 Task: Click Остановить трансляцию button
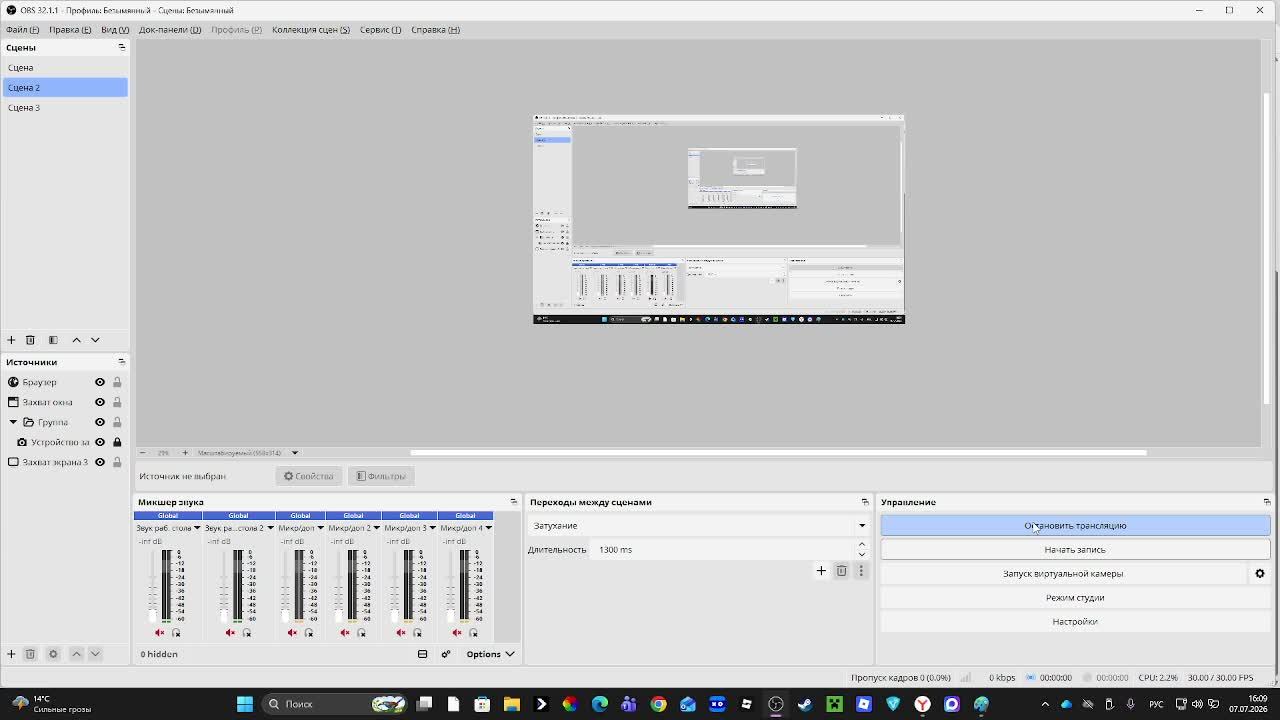[1075, 526]
